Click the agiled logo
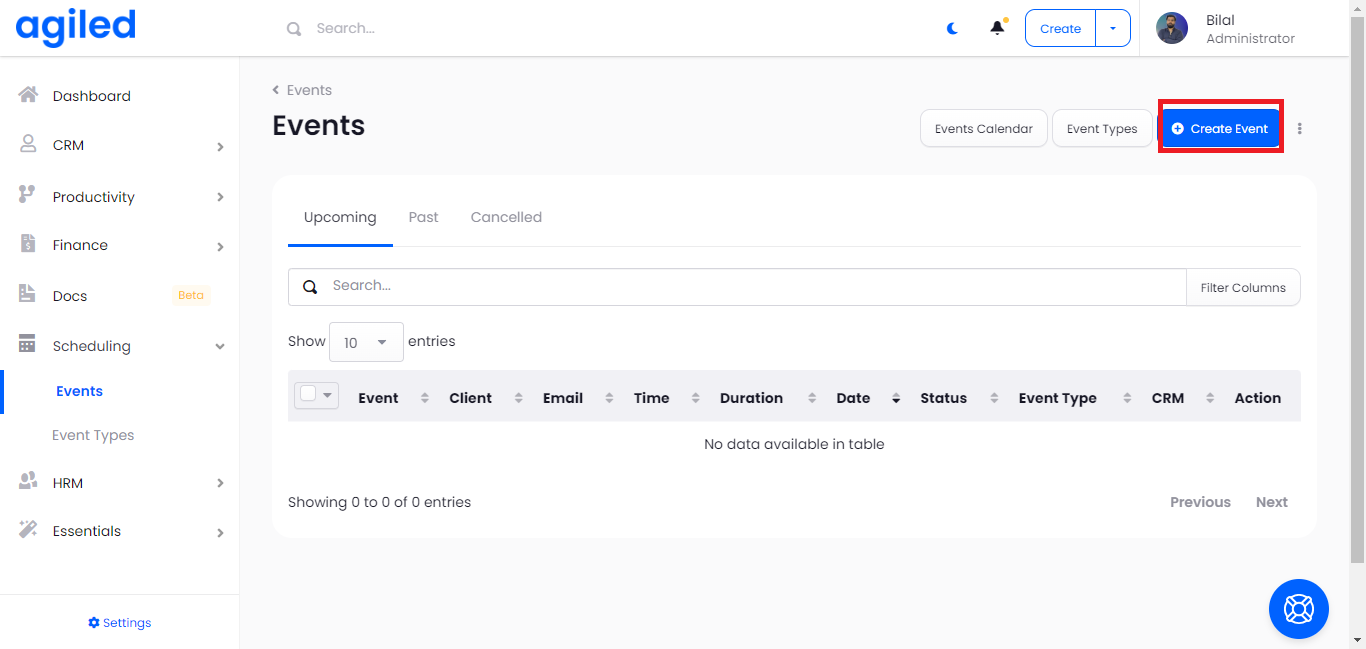 pyautogui.click(x=76, y=28)
